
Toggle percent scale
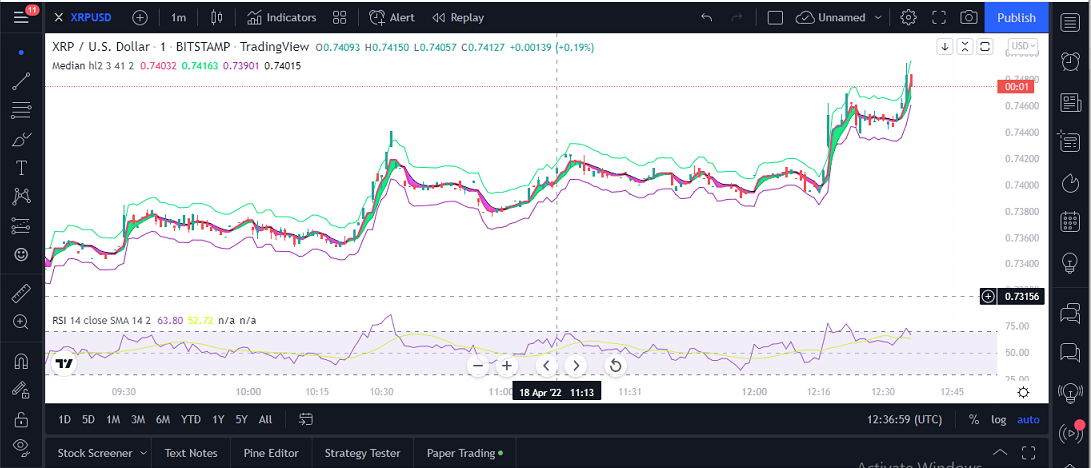[974, 419]
